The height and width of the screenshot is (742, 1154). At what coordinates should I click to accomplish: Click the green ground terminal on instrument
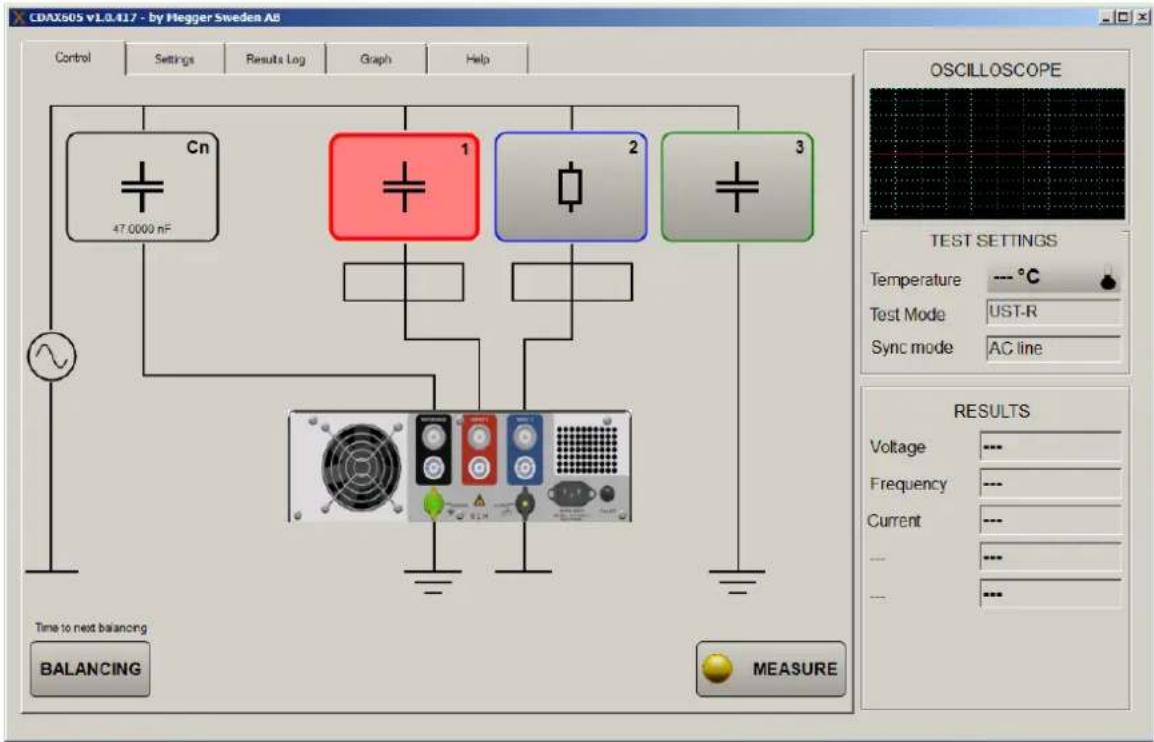click(x=433, y=504)
